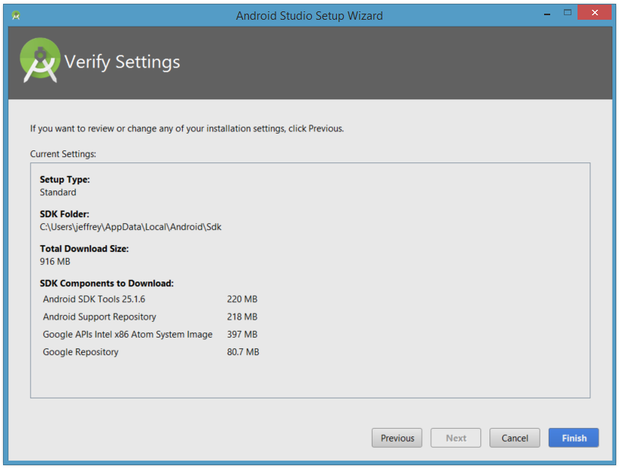The height and width of the screenshot is (469, 620).
Task: Select the Google Repository component row
Action: [x=81, y=352]
